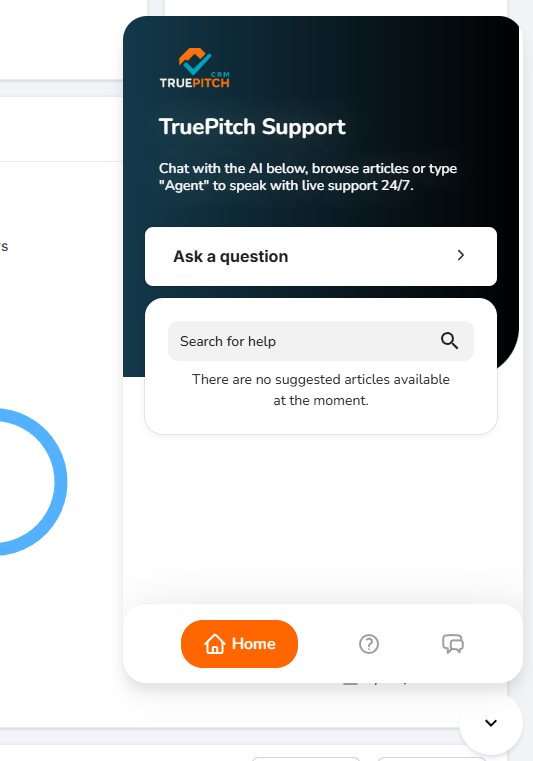The width and height of the screenshot is (533, 761).
Task: Click the Chat with the AI description text
Action: [x=308, y=177]
